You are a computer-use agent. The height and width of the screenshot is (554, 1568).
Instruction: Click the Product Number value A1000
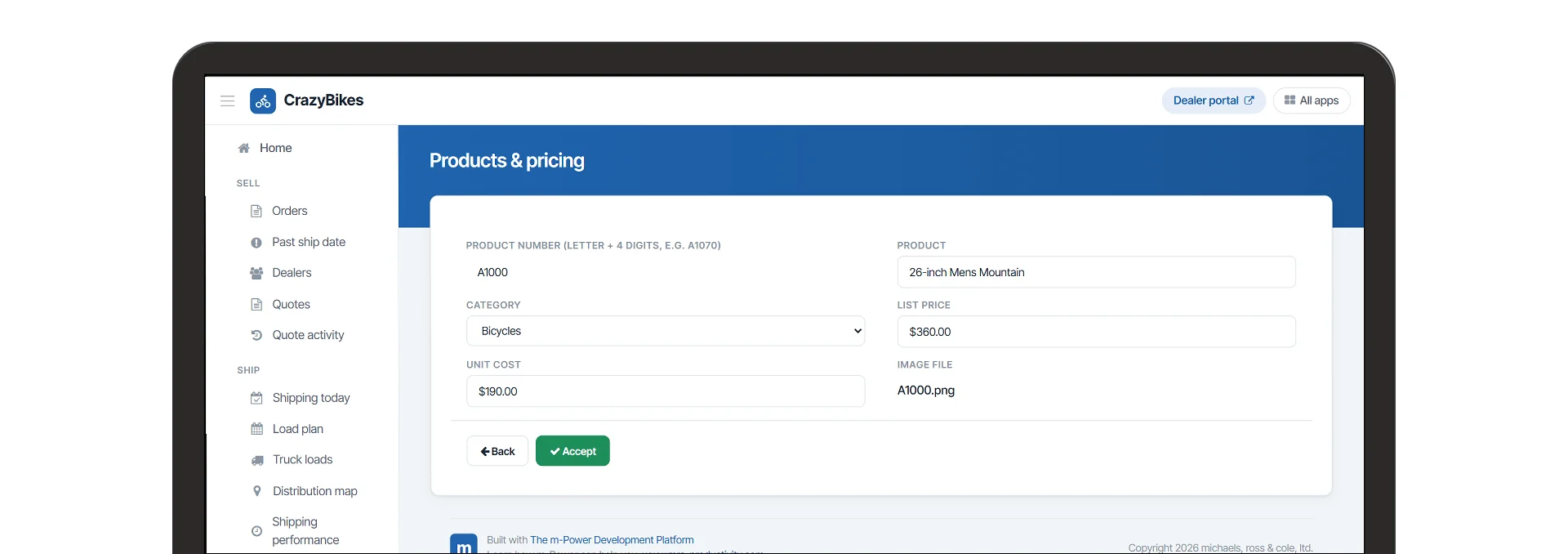coord(492,272)
